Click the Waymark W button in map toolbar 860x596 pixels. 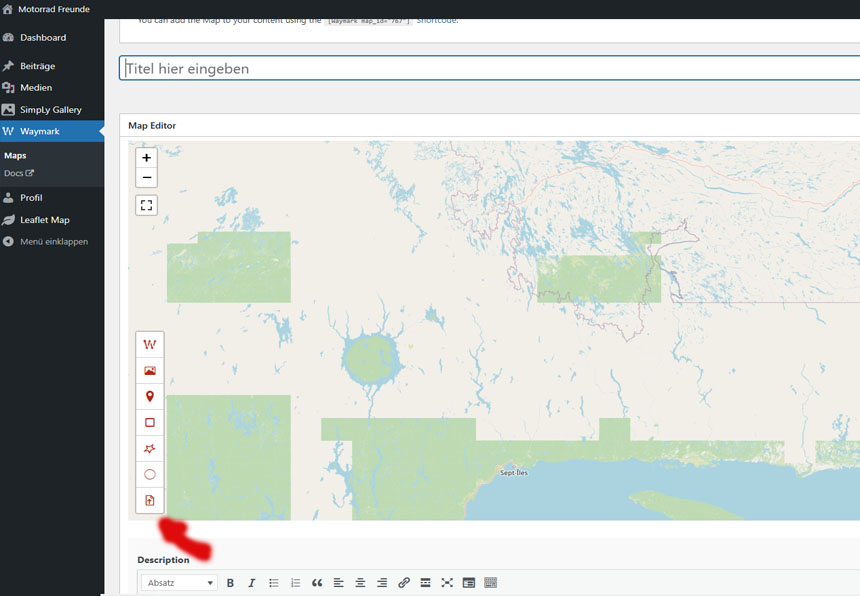pos(150,344)
